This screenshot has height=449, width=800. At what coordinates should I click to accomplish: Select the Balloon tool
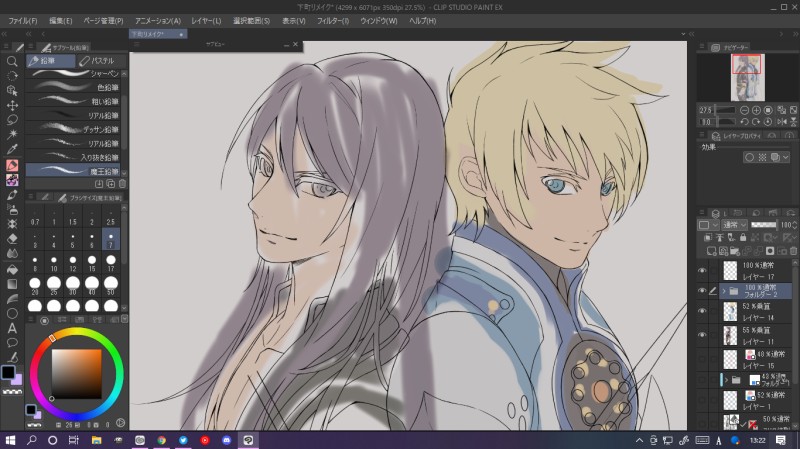click(12, 343)
